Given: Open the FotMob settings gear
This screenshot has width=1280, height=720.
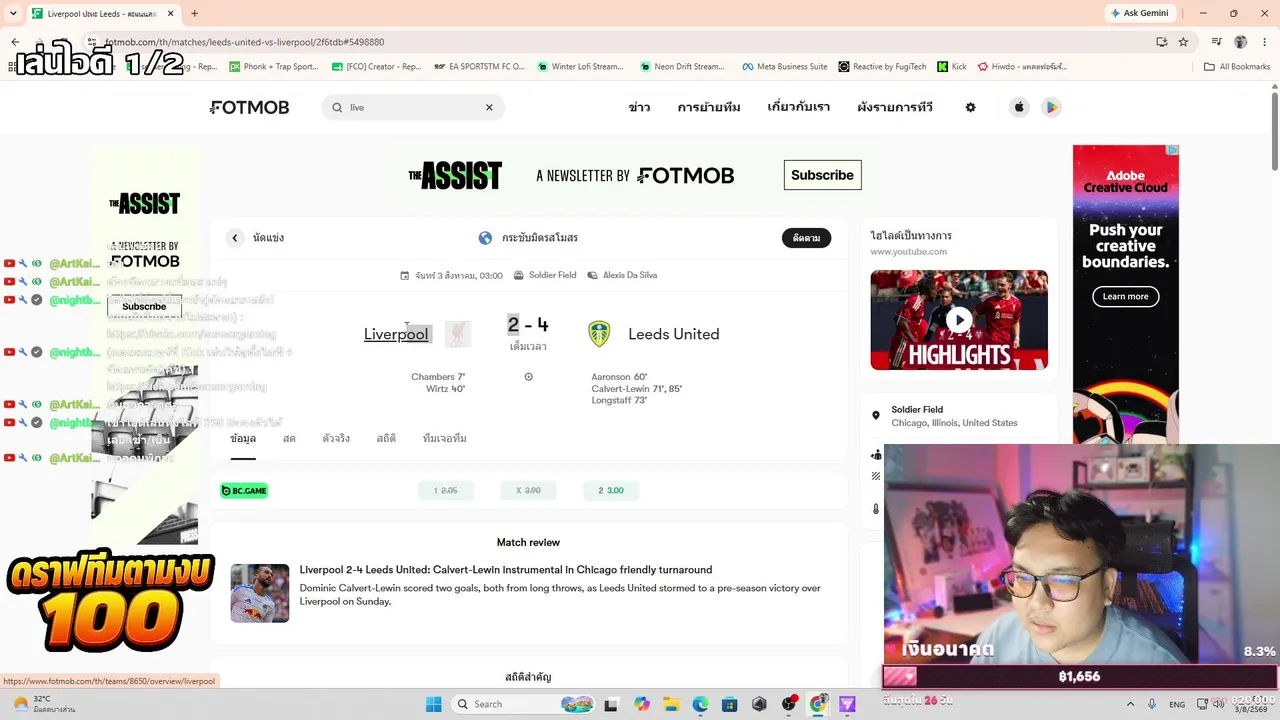Looking at the screenshot, I should [970, 107].
